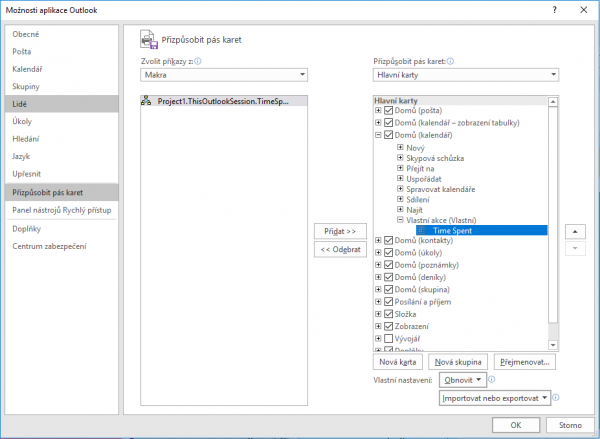The height and width of the screenshot is (439, 600).
Task: Open the Jazyk options category
Action: point(62,156)
